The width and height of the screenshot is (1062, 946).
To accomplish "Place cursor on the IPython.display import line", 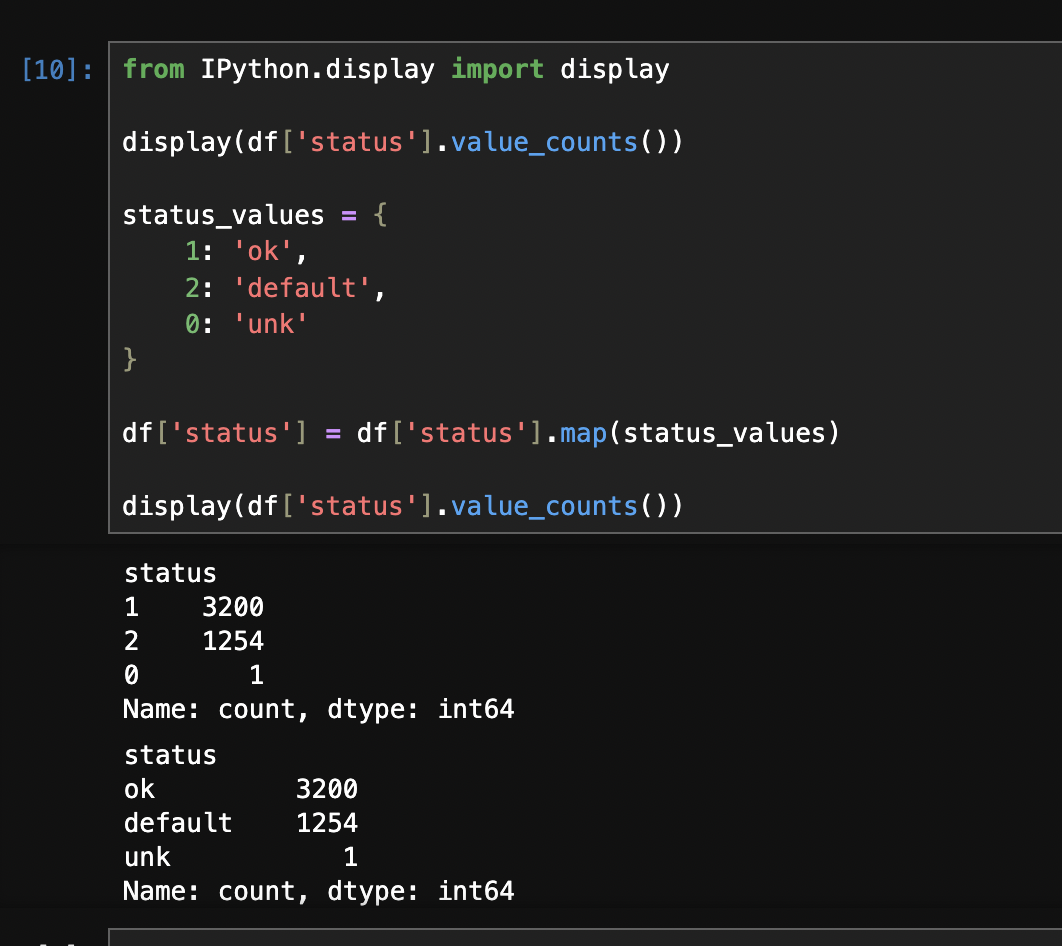I will coord(395,70).
